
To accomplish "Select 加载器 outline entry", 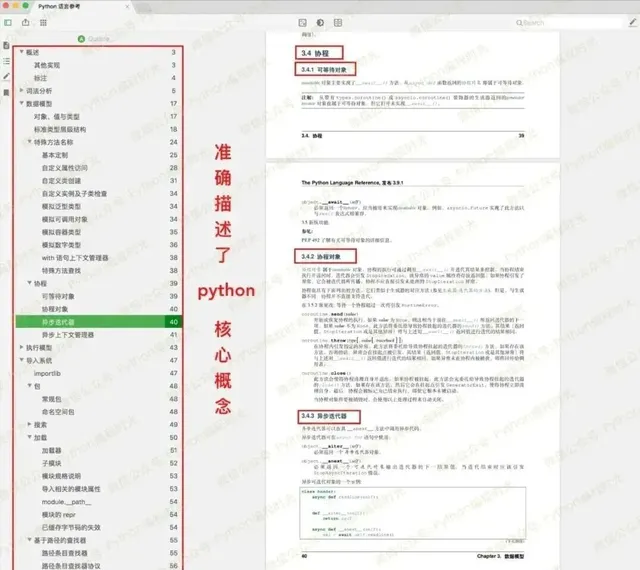I will click(52, 451).
